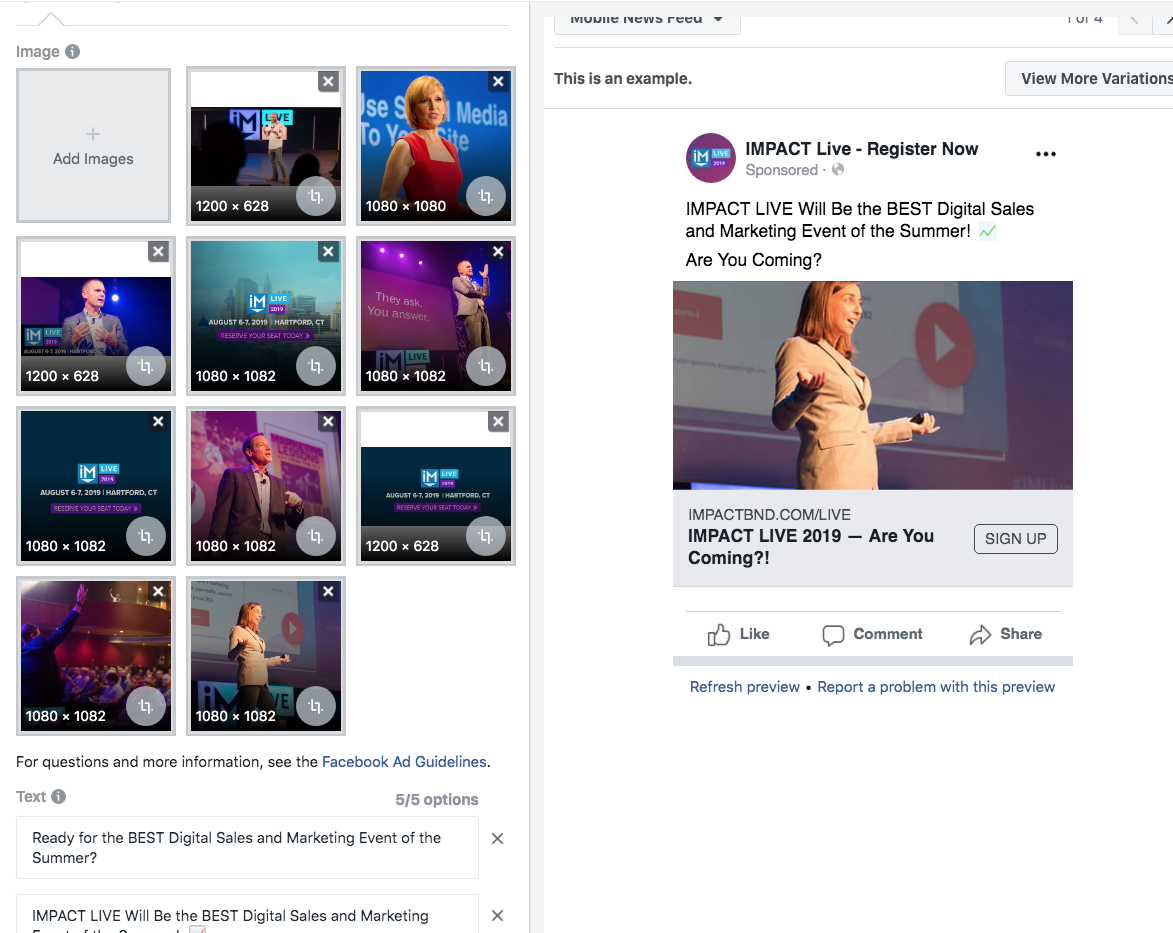Click 'Report a problem with this preview' link
The height and width of the screenshot is (933, 1173).
[x=936, y=687]
